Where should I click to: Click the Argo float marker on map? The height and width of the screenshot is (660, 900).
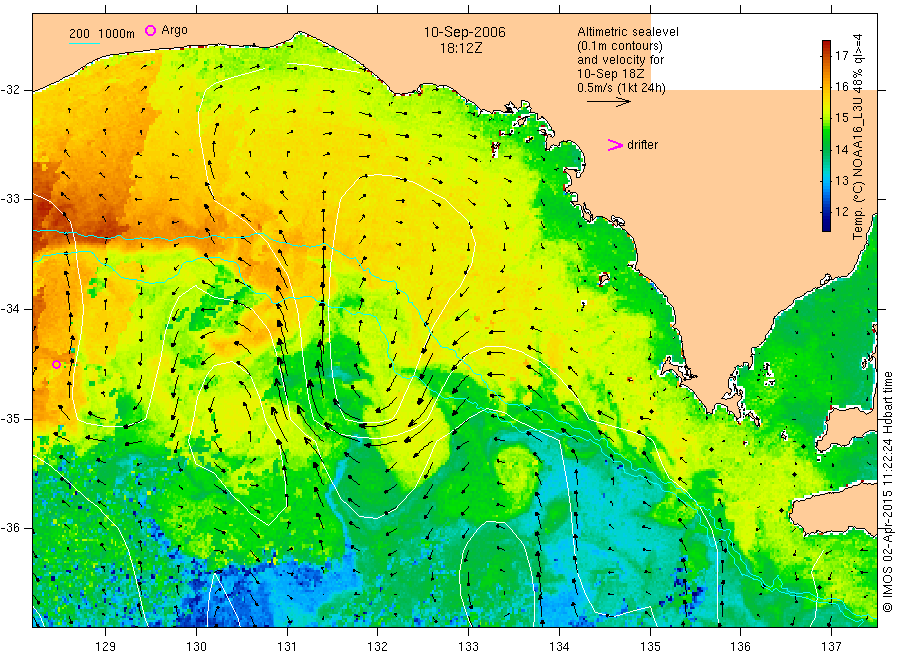56,364
